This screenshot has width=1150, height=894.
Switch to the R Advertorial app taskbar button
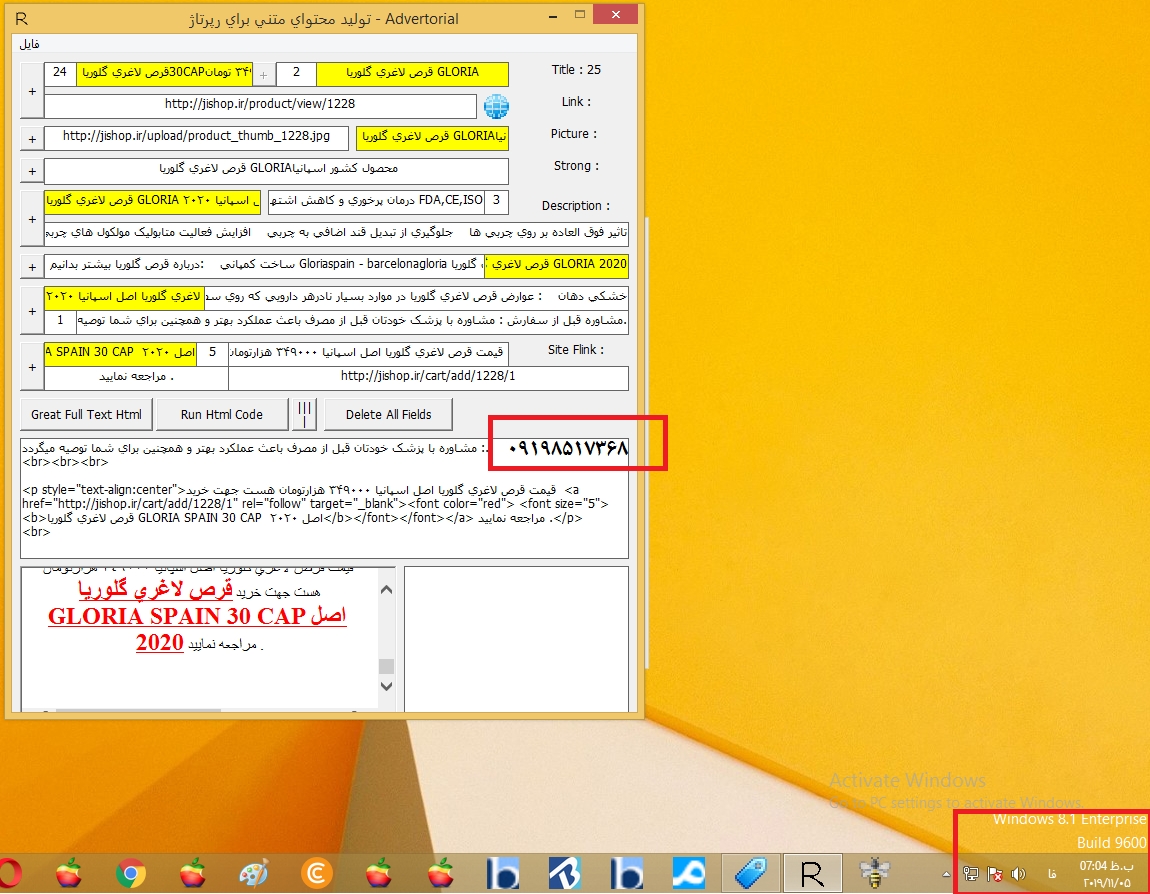tap(812, 873)
